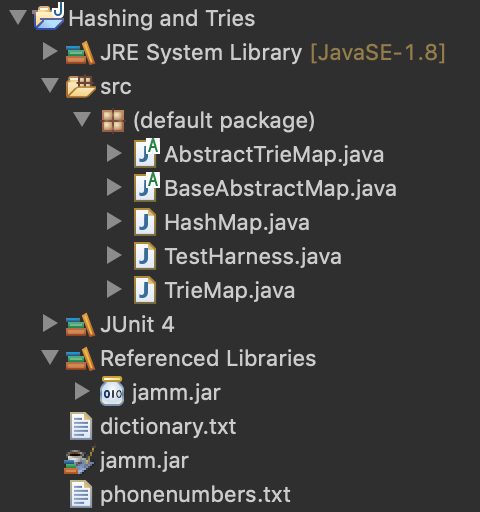Click the jamm.jar jar icon under Referenced Libraries
The width and height of the screenshot is (480, 512).
point(112,391)
